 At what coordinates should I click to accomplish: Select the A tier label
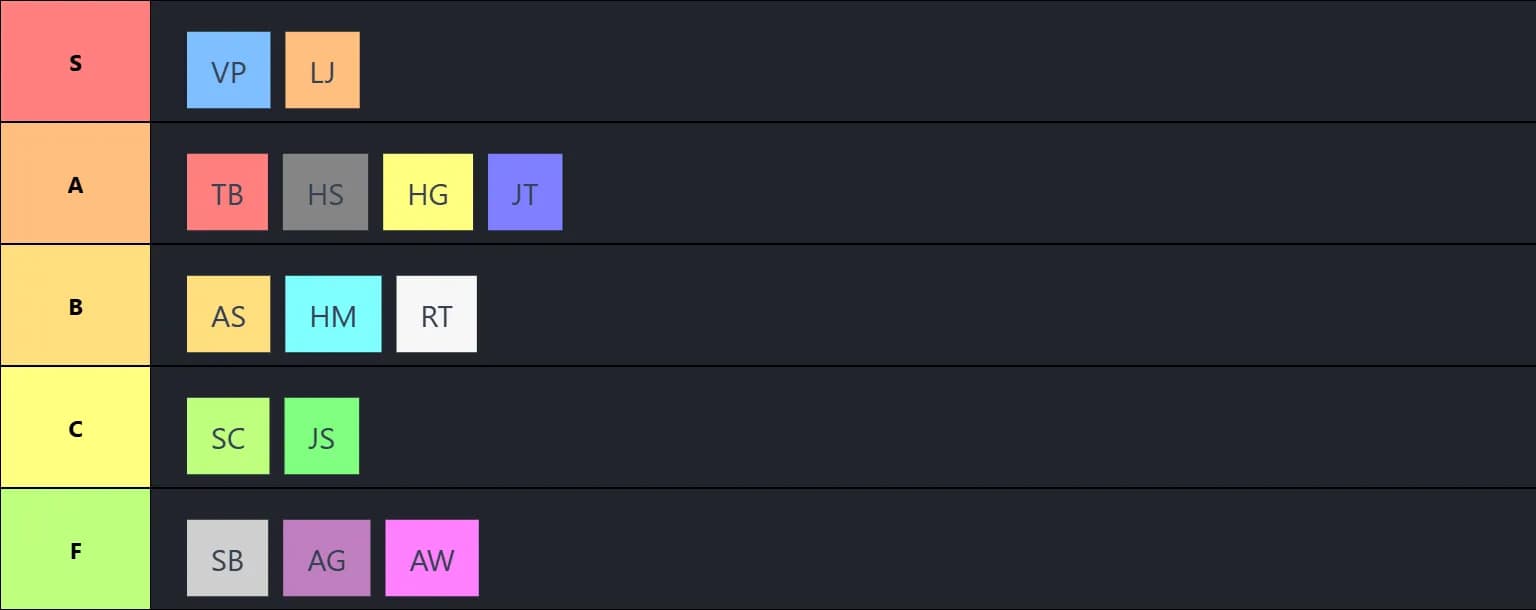pyautogui.click(x=75, y=184)
